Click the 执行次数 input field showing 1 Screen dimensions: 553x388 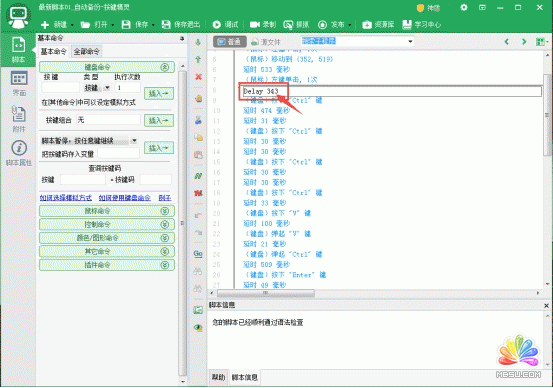[x=127, y=87]
